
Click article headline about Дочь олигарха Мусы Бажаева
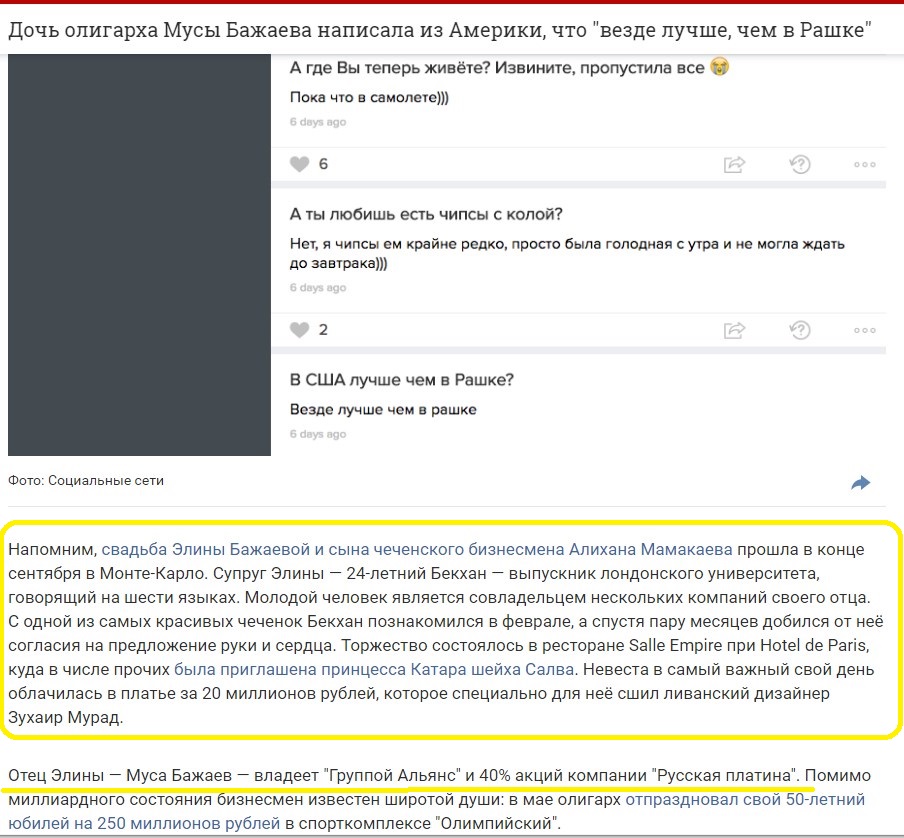440,29
